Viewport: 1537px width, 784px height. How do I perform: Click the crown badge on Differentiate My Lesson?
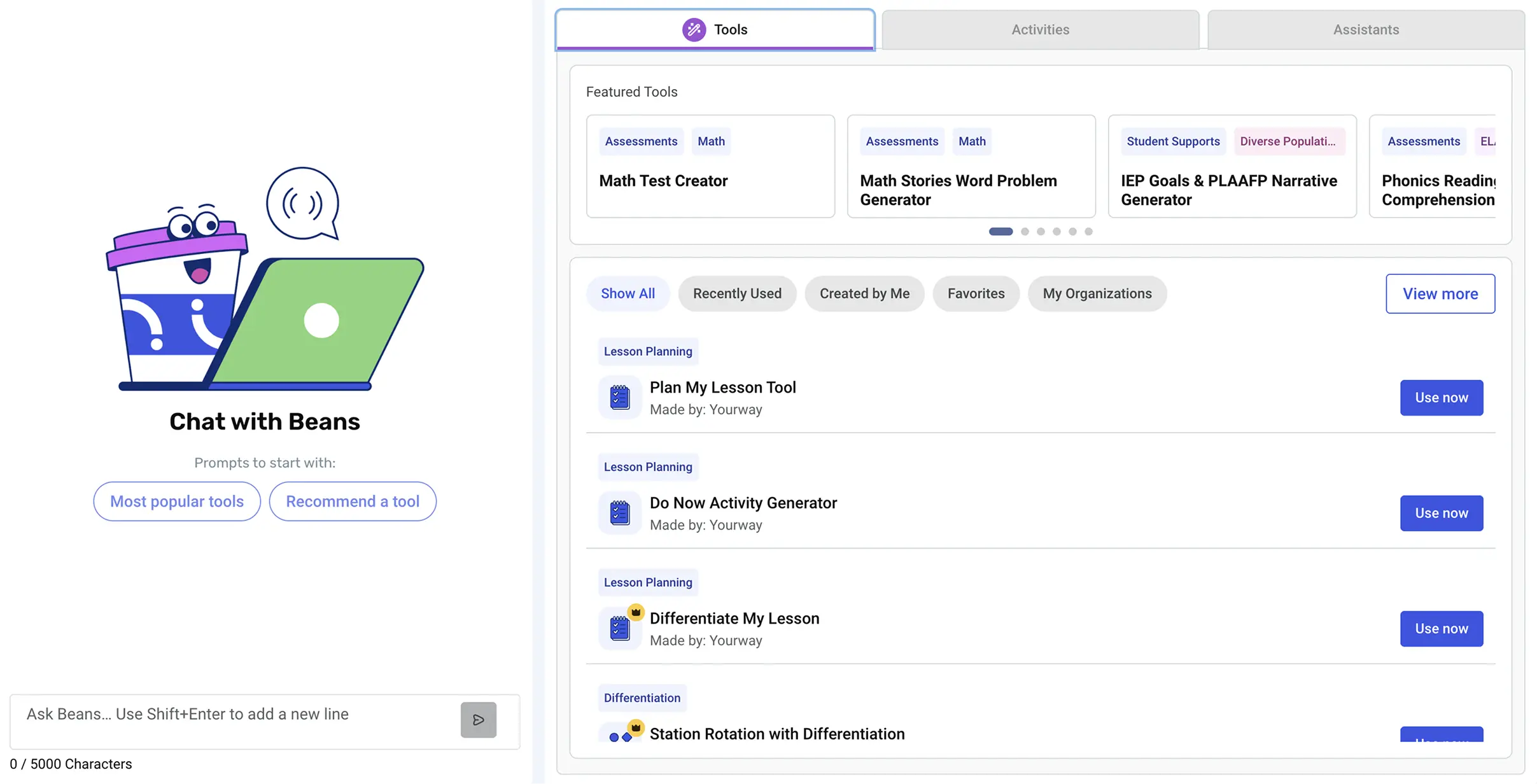(635, 612)
